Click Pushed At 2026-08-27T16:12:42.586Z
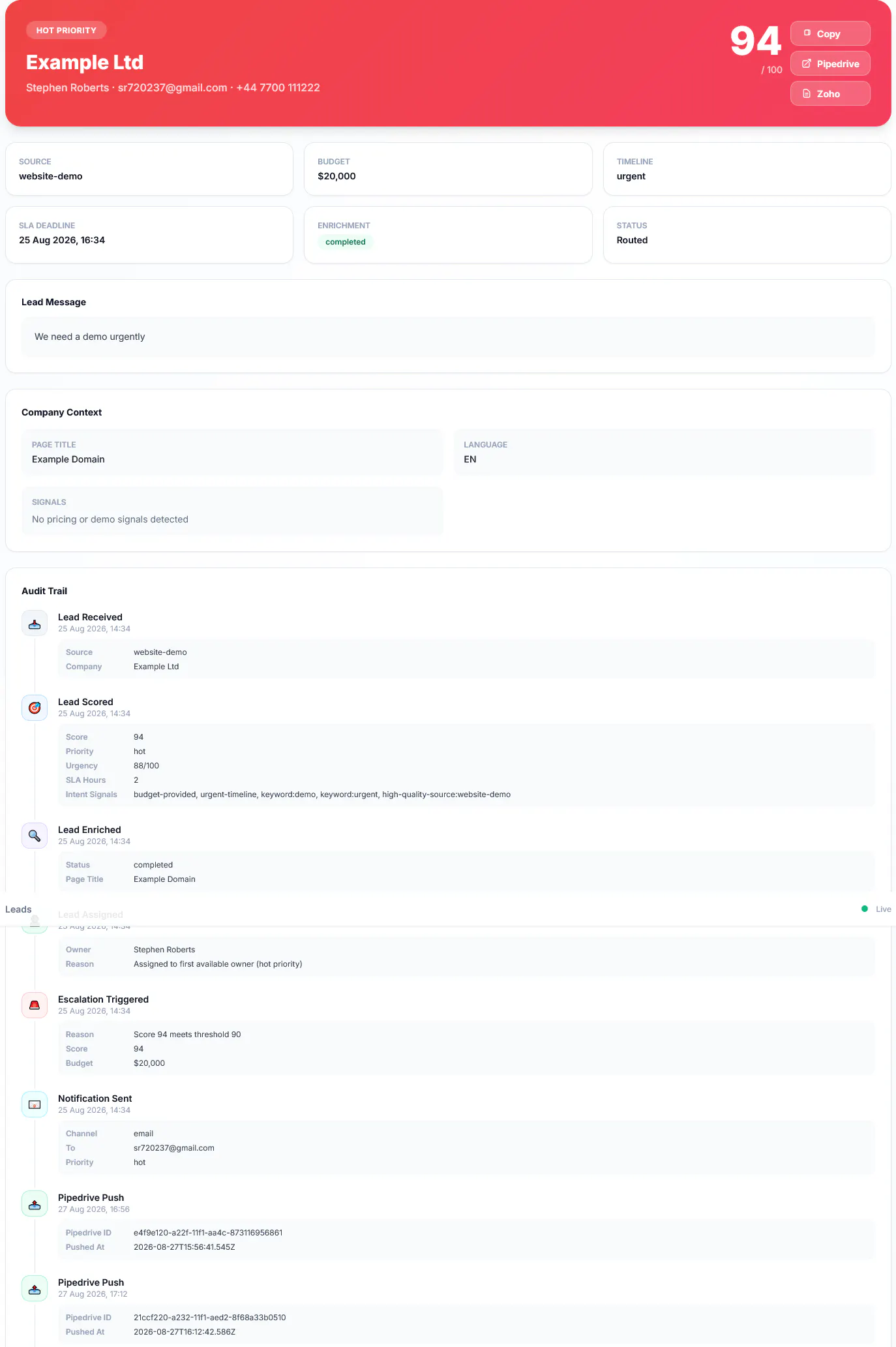The image size is (896, 1347). 185,1332
